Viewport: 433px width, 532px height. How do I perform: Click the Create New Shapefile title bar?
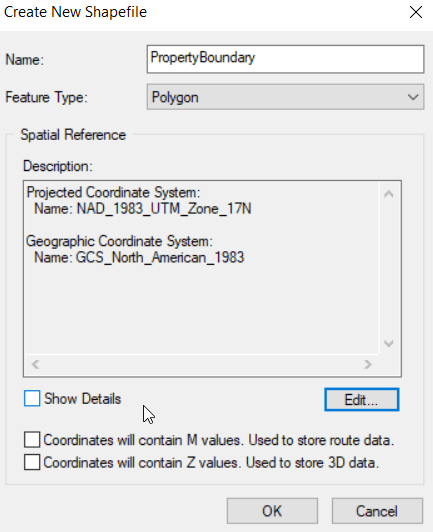[204, 13]
